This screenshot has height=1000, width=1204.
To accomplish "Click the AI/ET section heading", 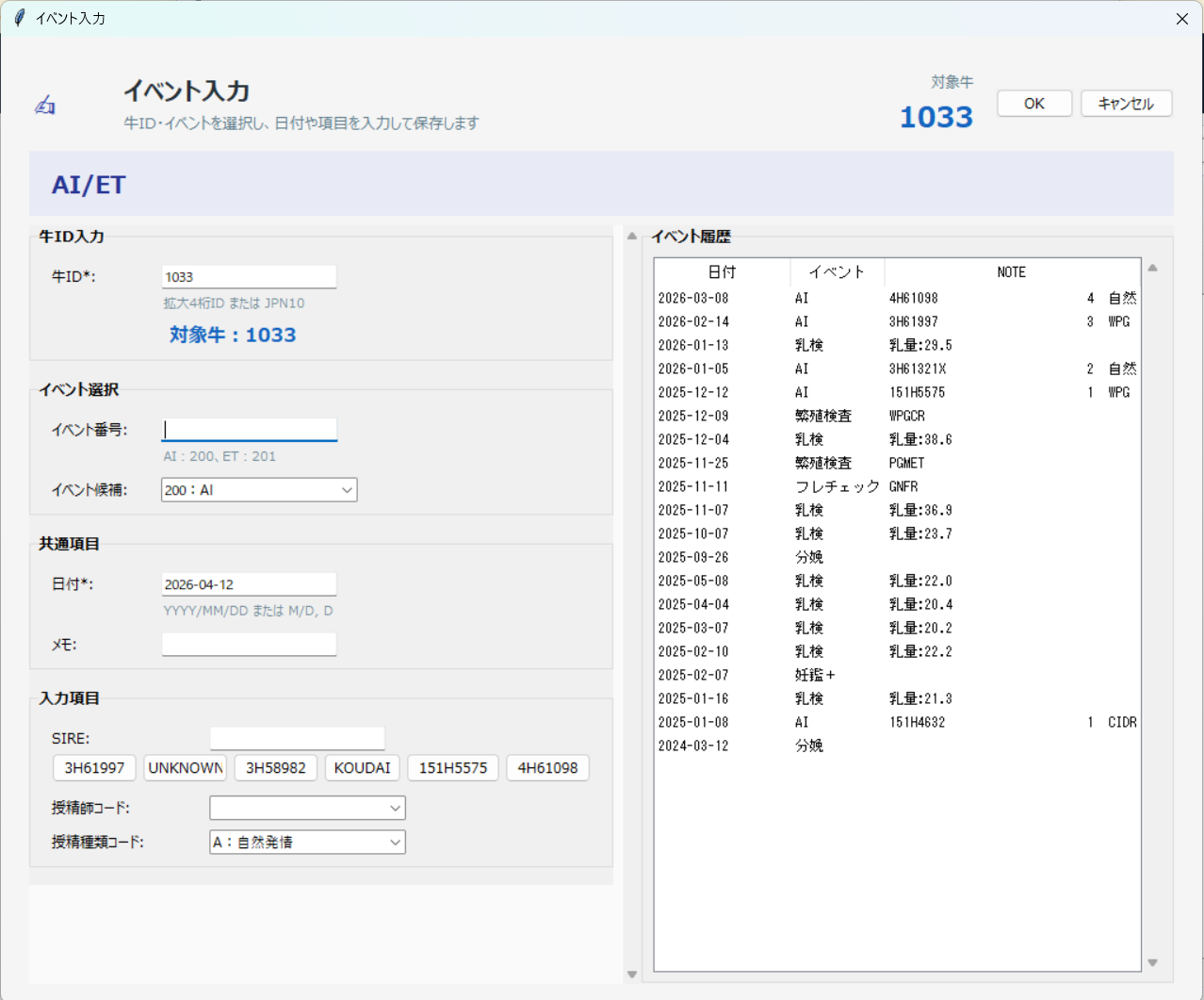I will tap(89, 185).
